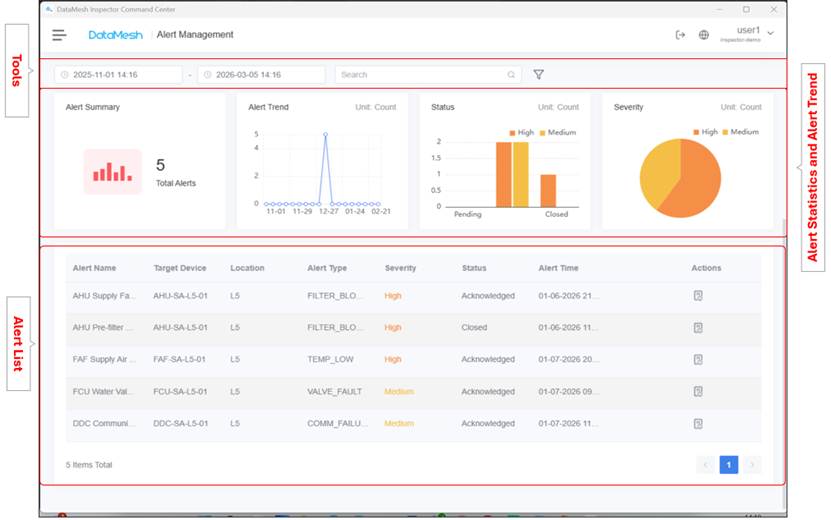The width and height of the screenshot is (831, 520).
Task: Click the logout icon in header
Action: [x=681, y=35]
